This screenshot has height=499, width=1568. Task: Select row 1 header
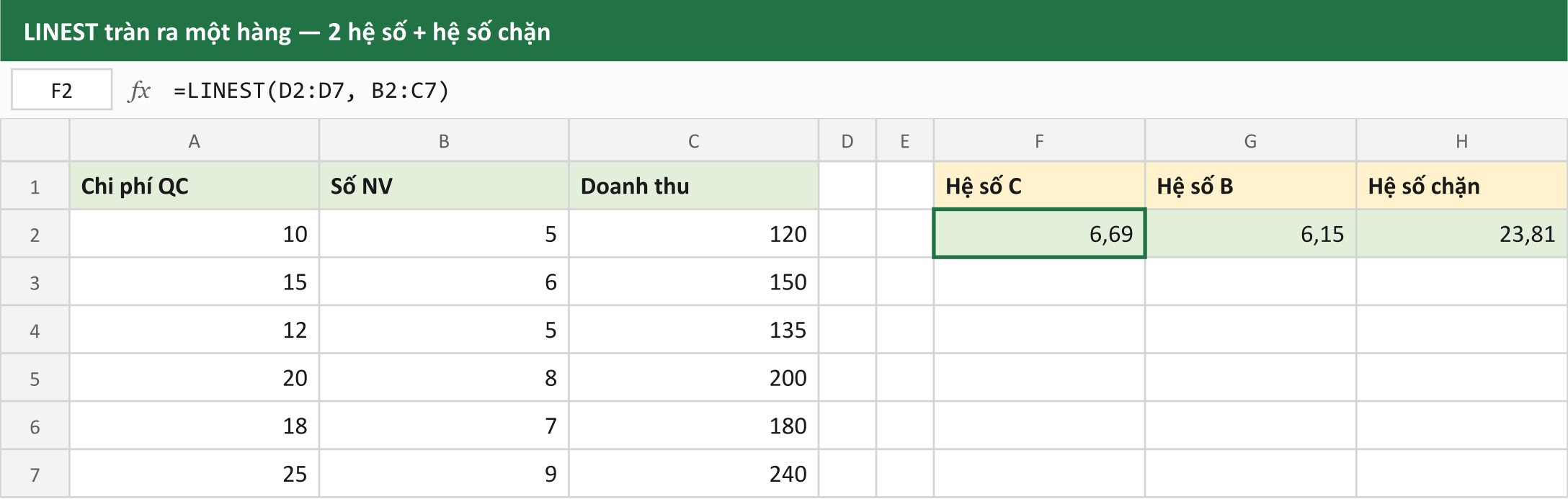point(35,186)
